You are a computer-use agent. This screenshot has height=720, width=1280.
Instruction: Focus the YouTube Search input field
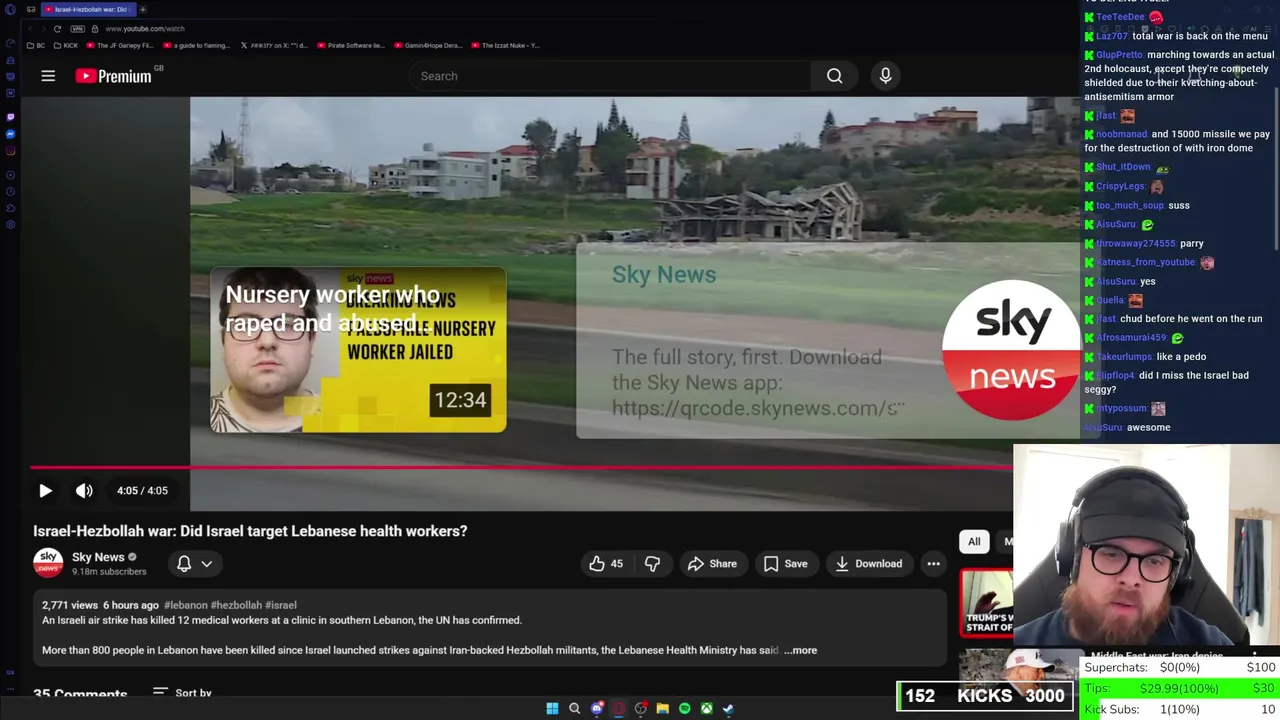(610, 76)
